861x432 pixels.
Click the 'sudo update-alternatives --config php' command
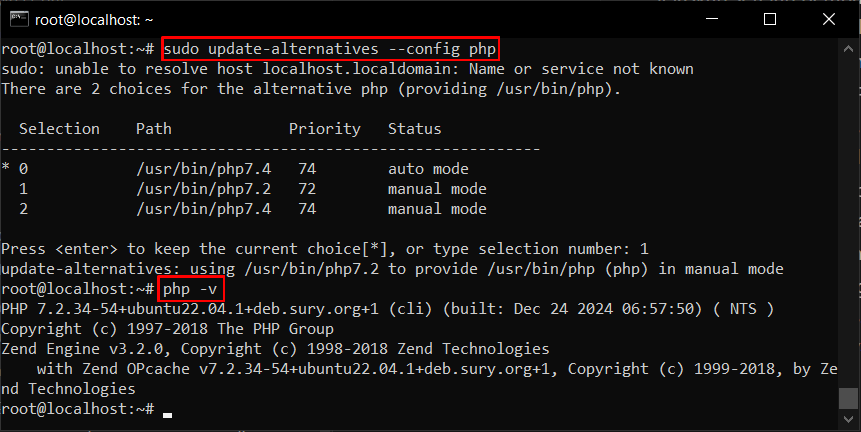pos(330,49)
